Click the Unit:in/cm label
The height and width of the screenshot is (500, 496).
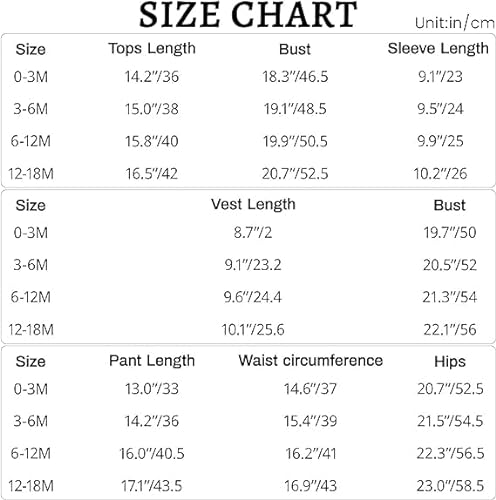tap(455, 23)
